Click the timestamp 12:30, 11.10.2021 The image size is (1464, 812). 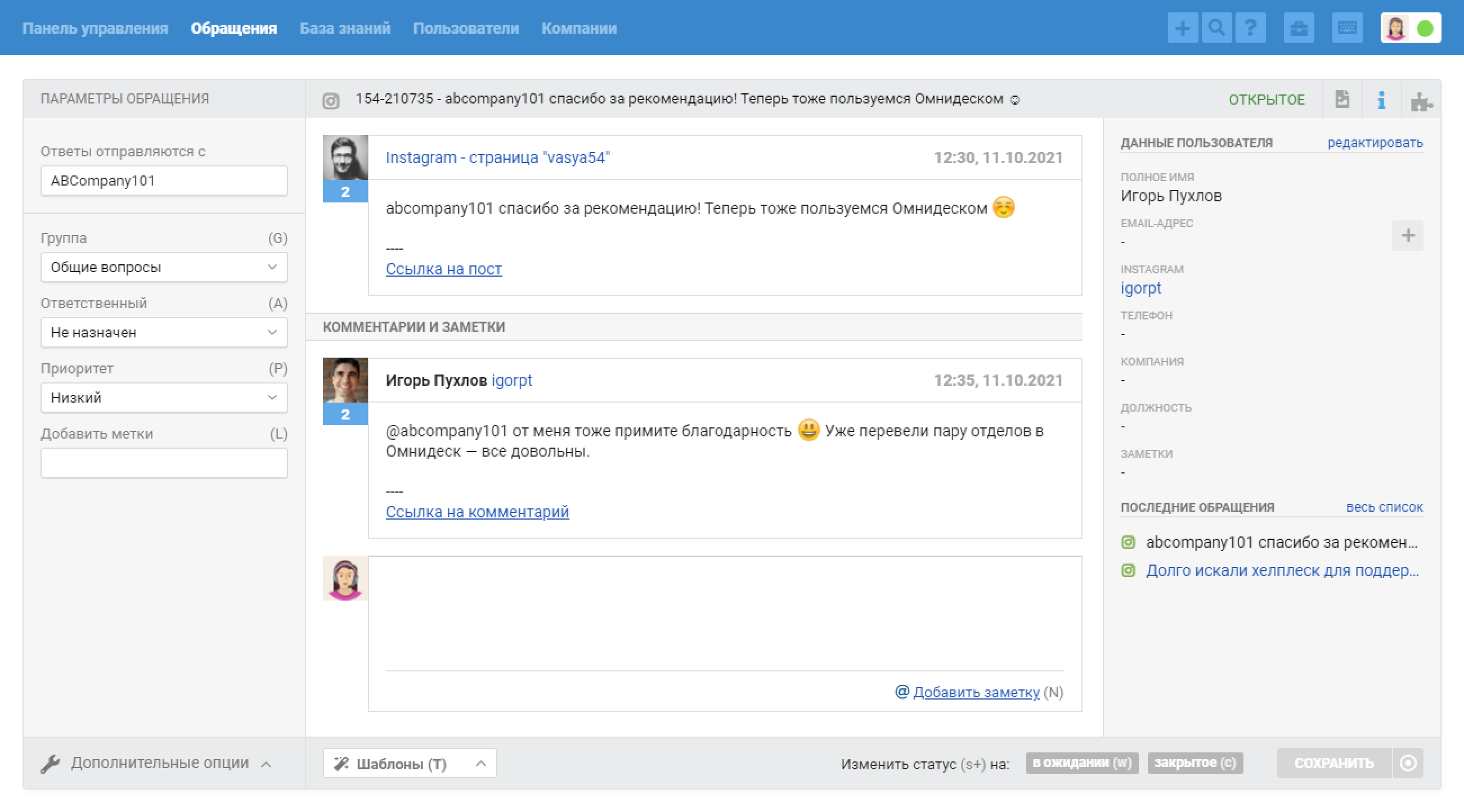point(998,157)
